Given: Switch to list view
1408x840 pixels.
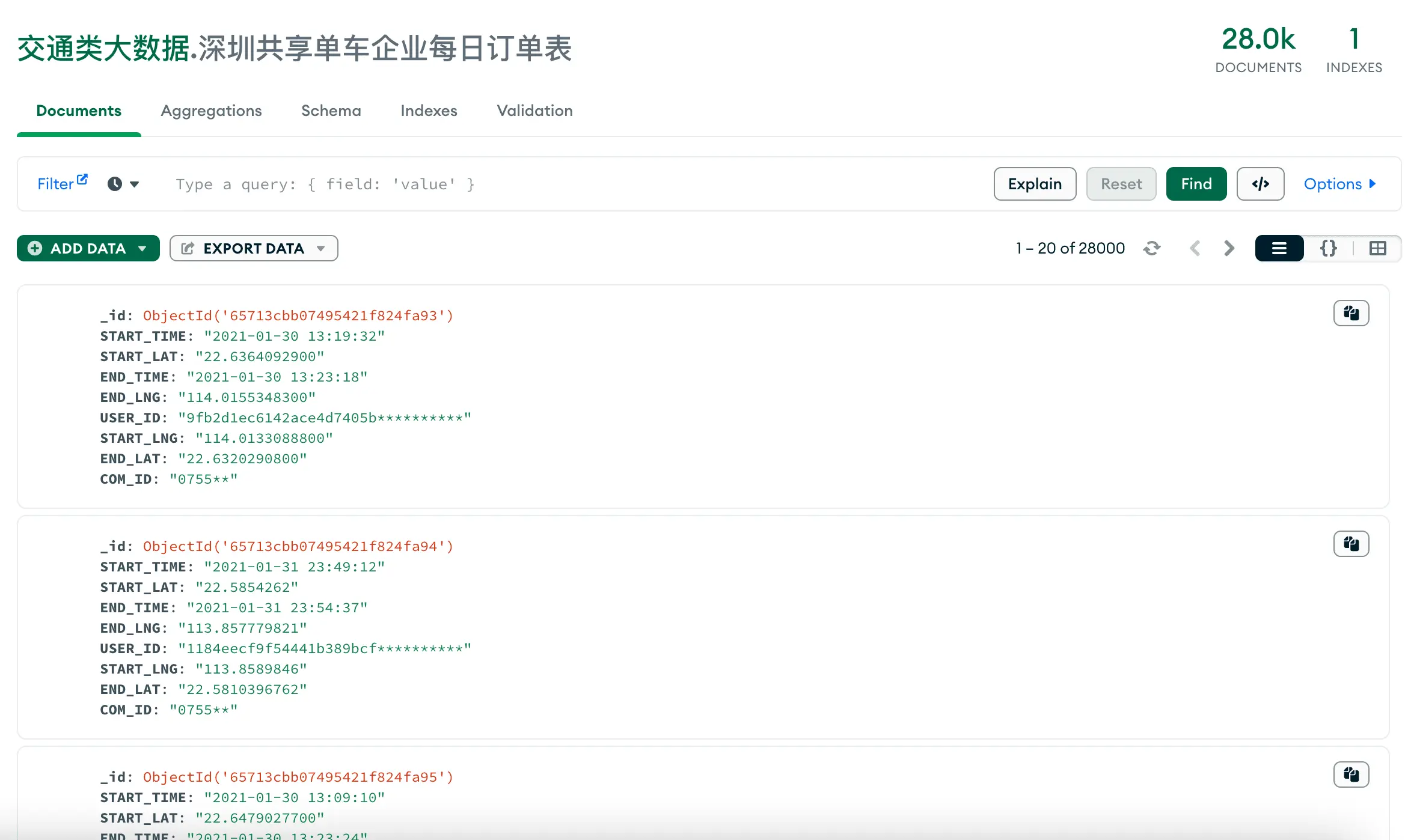Looking at the screenshot, I should coord(1279,248).
